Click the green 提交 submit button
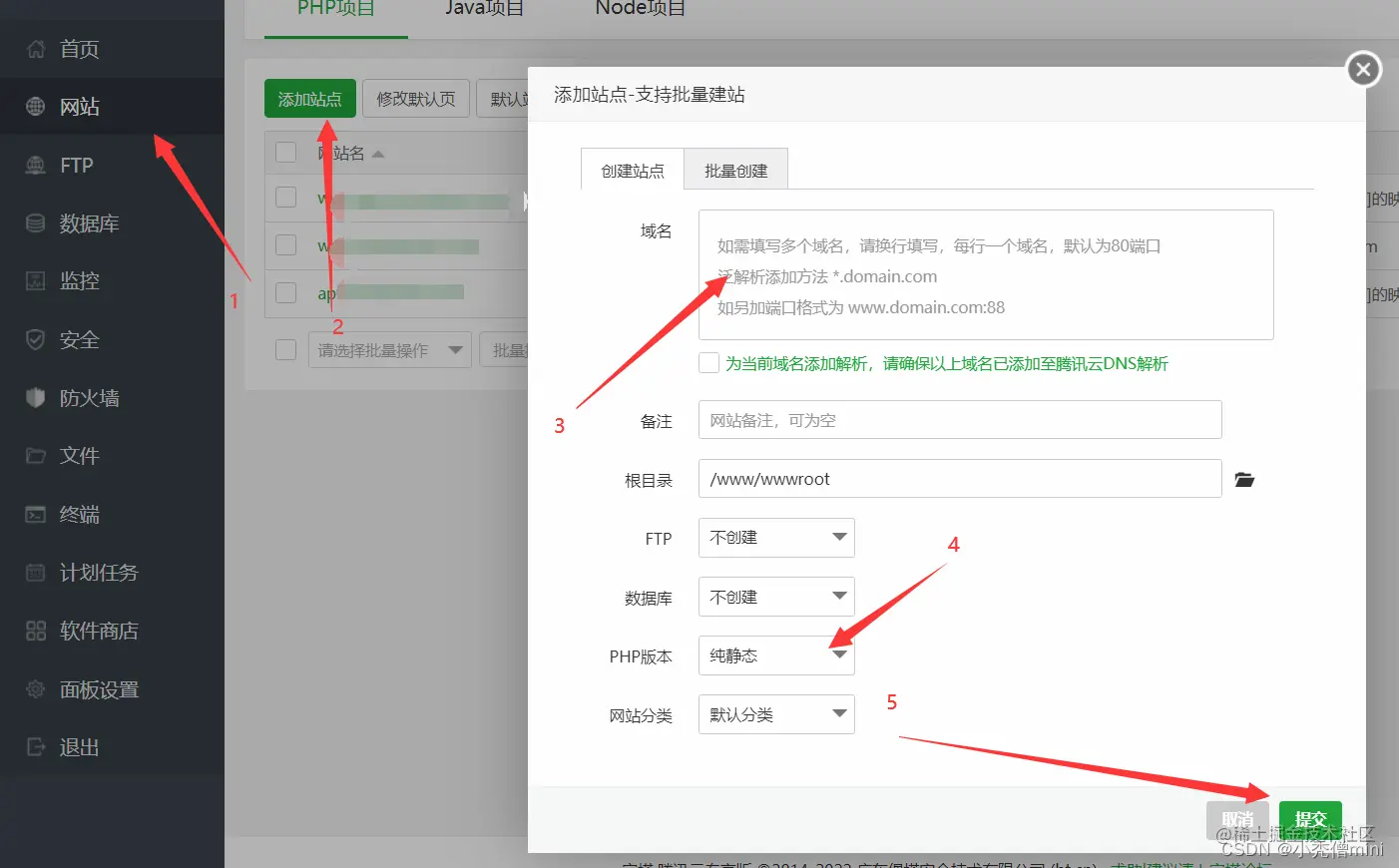 pos(1310,818)
